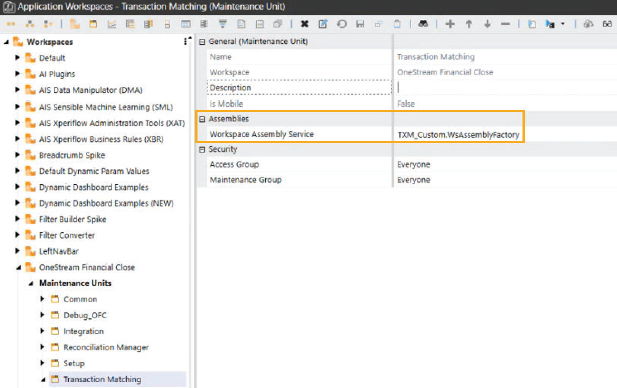Click the pencil-on-page Rename toolbar icon

(x=323, y=24)
